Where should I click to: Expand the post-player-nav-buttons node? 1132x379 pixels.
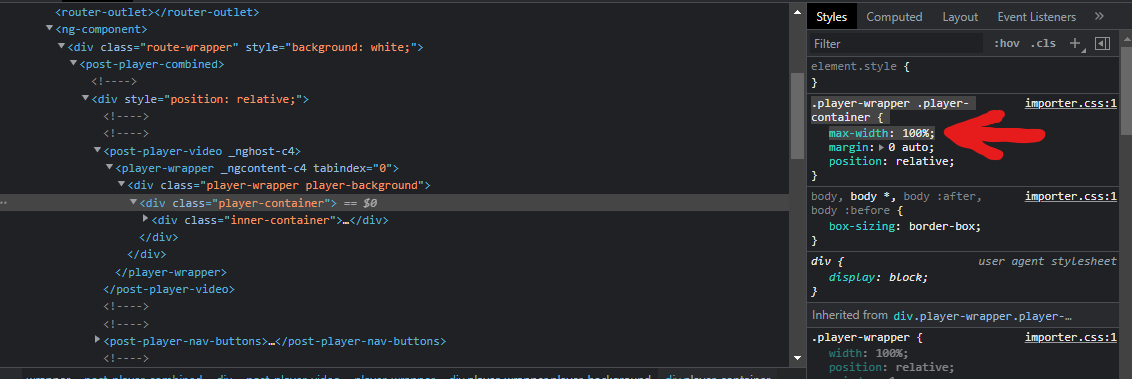tap(97, 340)
